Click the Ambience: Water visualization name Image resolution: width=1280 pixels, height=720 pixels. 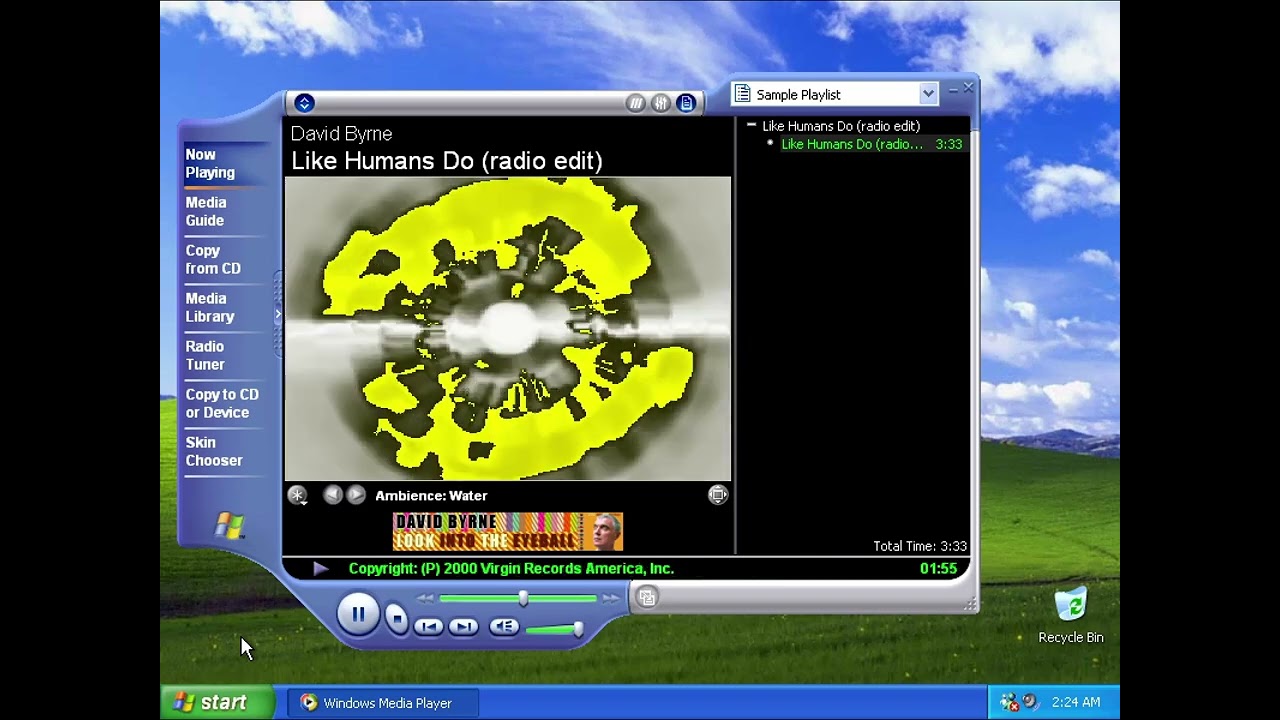click(x=431, y=495)
